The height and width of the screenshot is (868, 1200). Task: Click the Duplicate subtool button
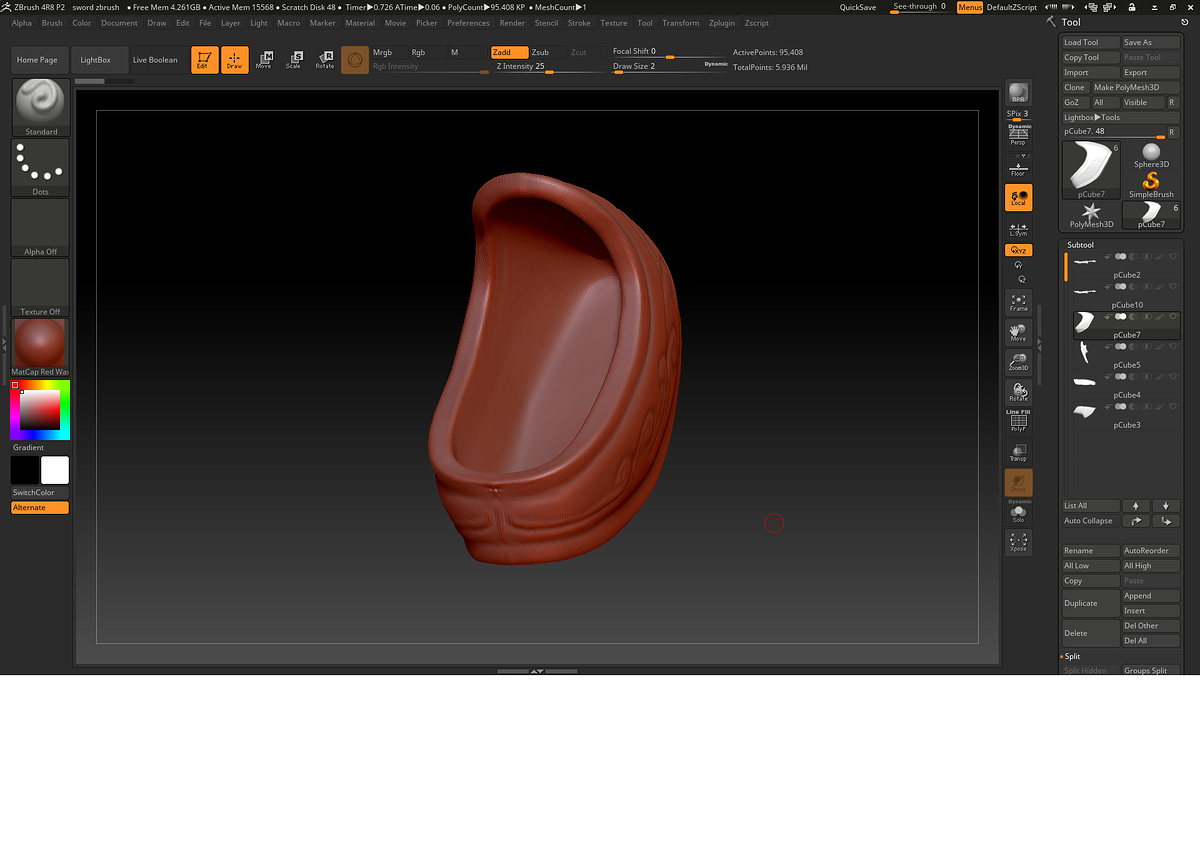tap(1090, 603)
